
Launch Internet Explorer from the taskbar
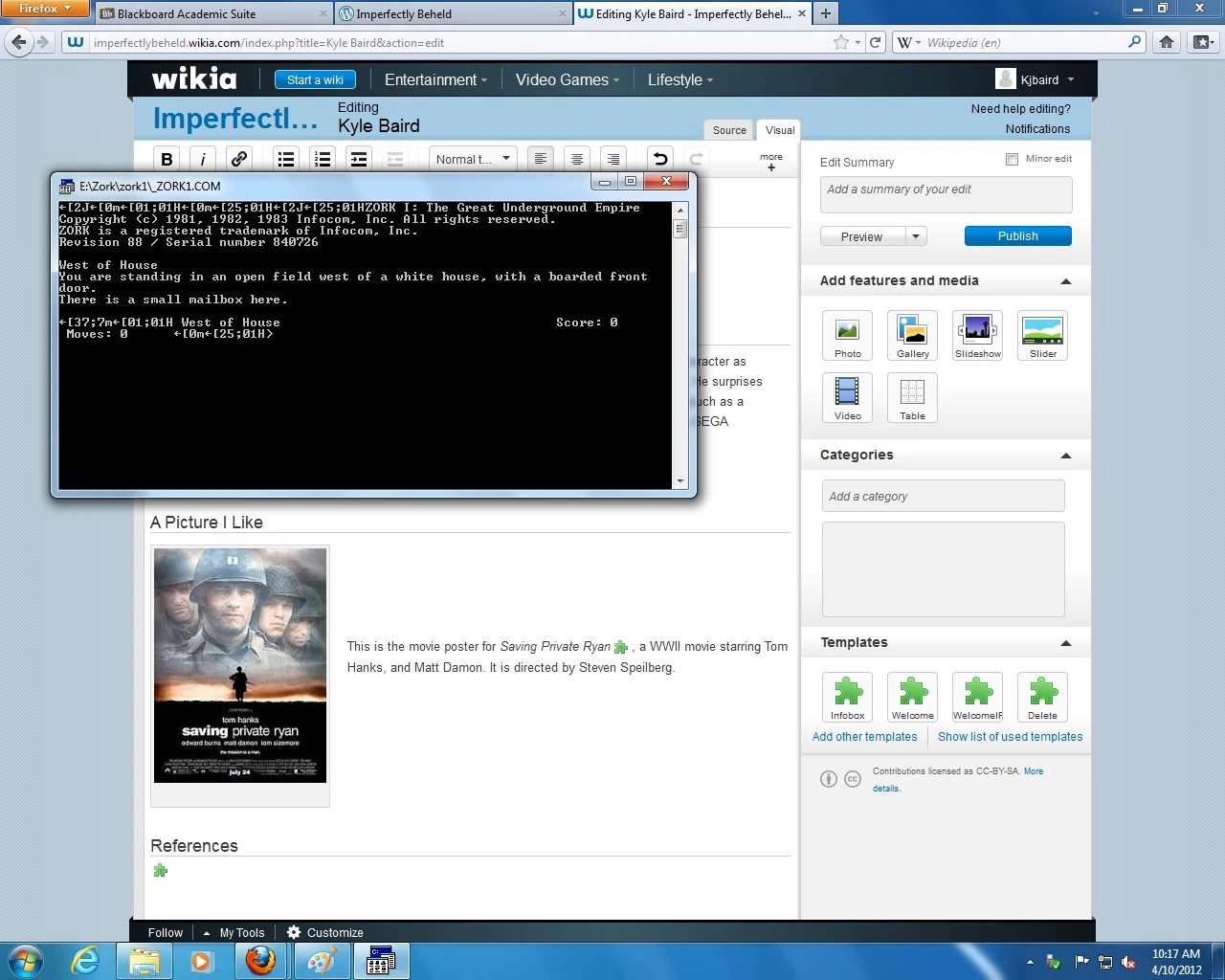(86, 961)
